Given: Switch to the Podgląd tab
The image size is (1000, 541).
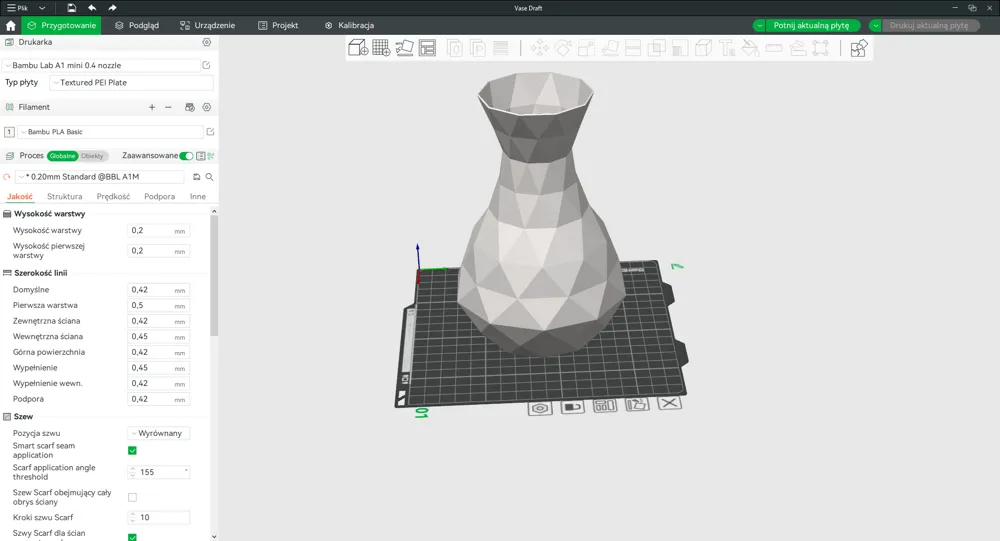Looking at the screenshot, I should [x=137, y=26].
